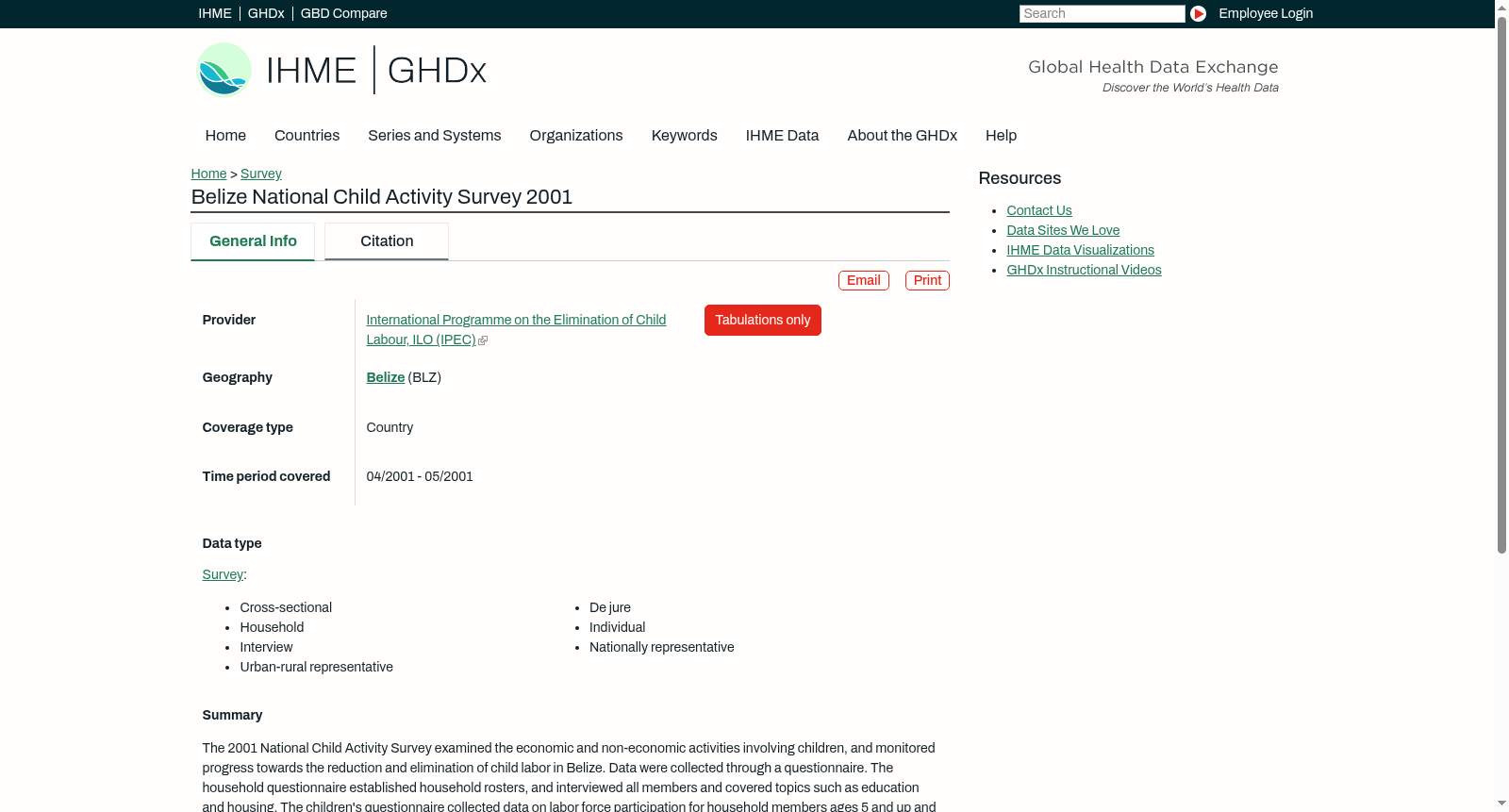The height and width of the screenshot is (812, 1509).
Task: Select the General Info tab
Action: [x=253, y=241]
